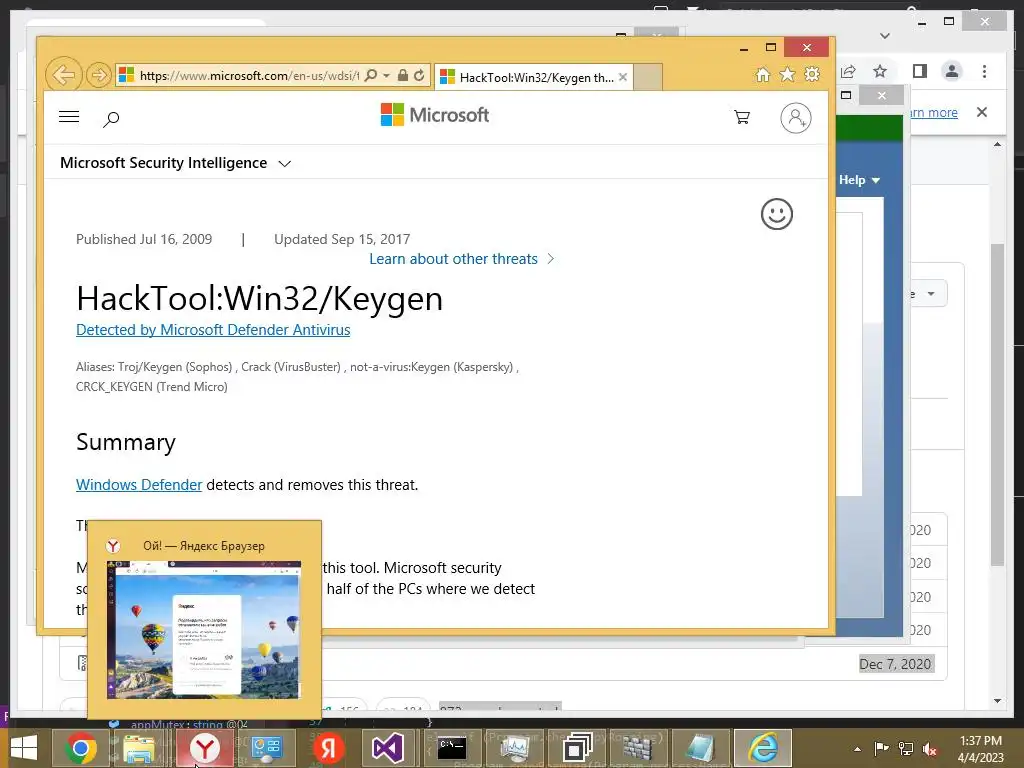Click the smiley face feedback icon
1024x768 pixels.
click(x=776, y=214)
